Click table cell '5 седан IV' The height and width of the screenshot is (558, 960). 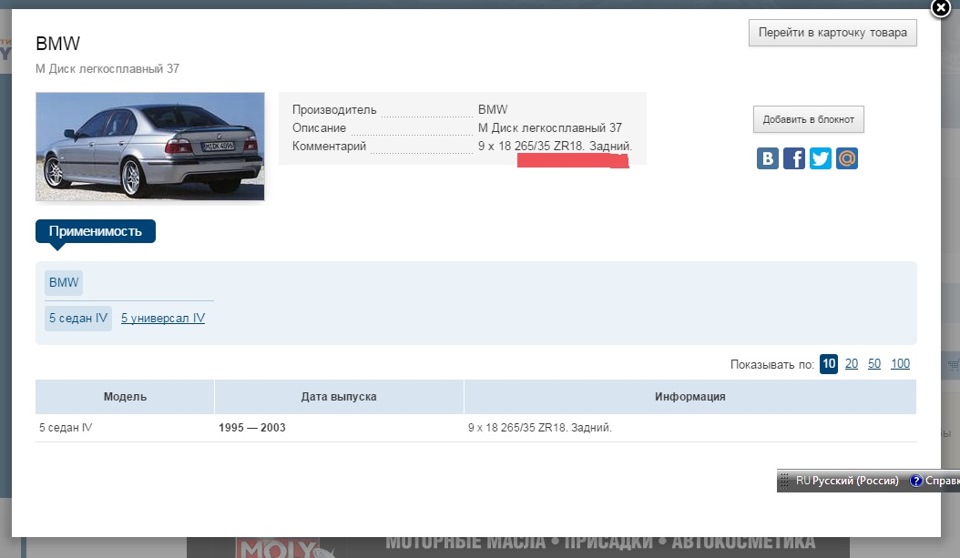click(x=66, y=428)
